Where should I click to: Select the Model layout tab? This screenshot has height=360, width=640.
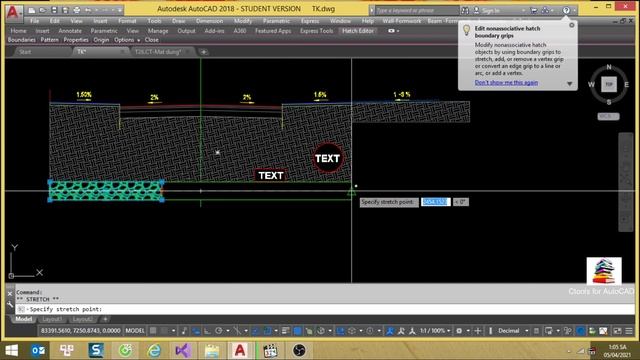coord(23,319)
